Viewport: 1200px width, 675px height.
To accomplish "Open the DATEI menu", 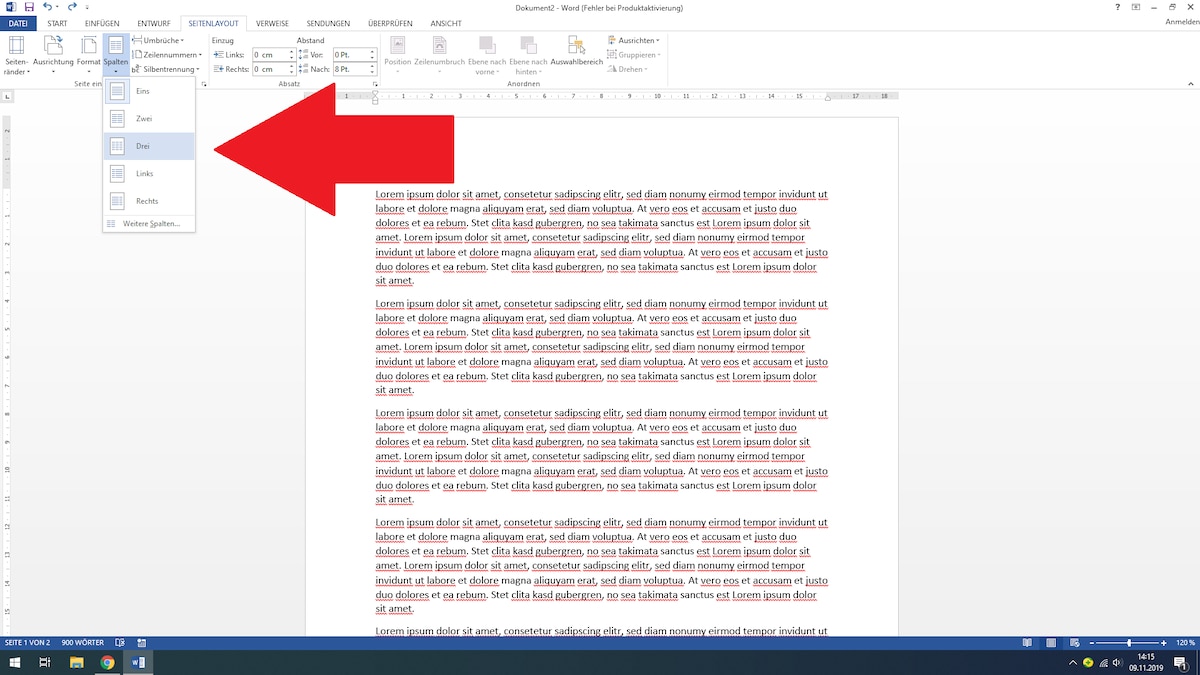I will point(19,23).
